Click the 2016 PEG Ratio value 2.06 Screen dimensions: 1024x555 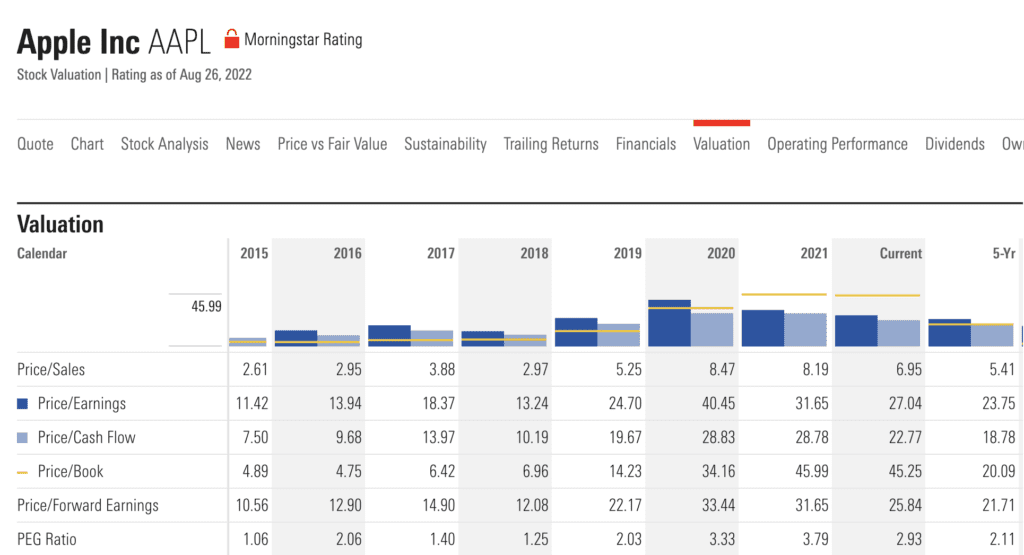(349, 539)
